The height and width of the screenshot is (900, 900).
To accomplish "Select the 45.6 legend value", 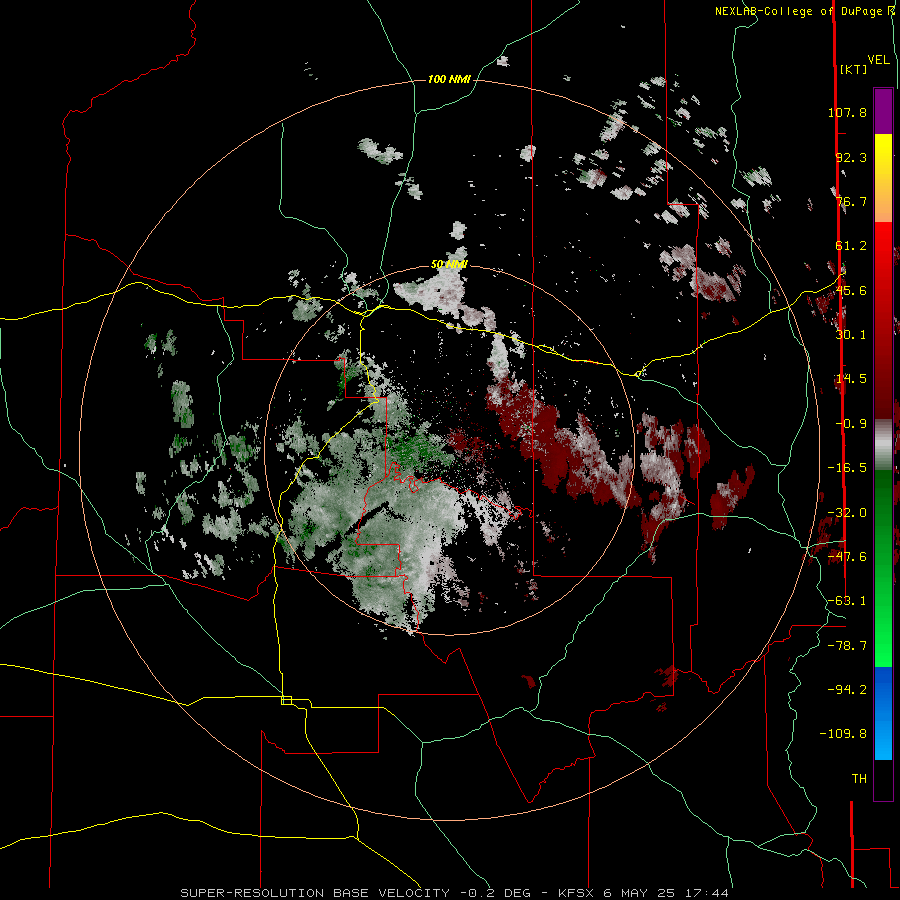I will (x=851, y=290).
